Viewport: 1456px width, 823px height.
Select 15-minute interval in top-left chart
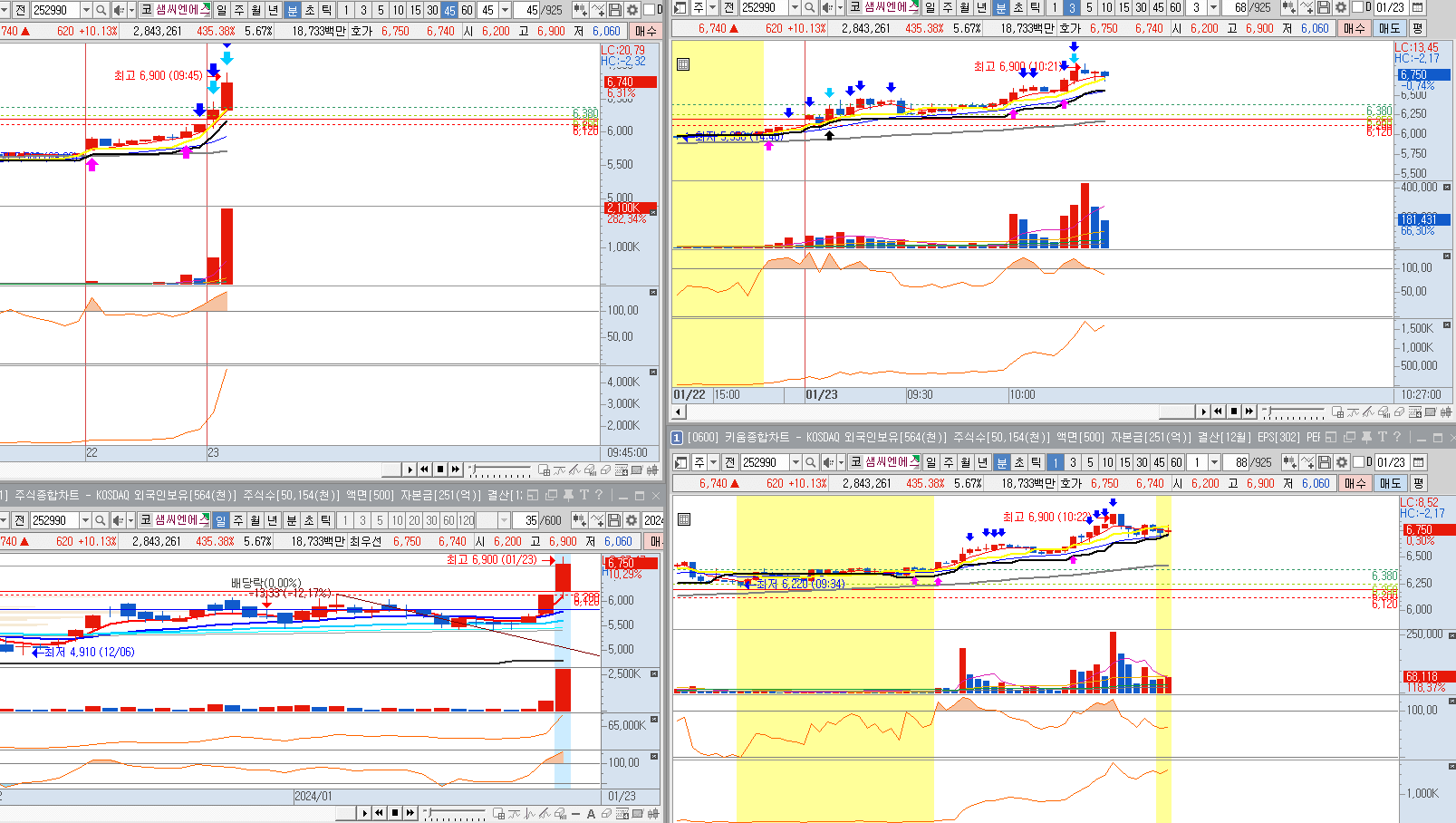coord(415,10)
